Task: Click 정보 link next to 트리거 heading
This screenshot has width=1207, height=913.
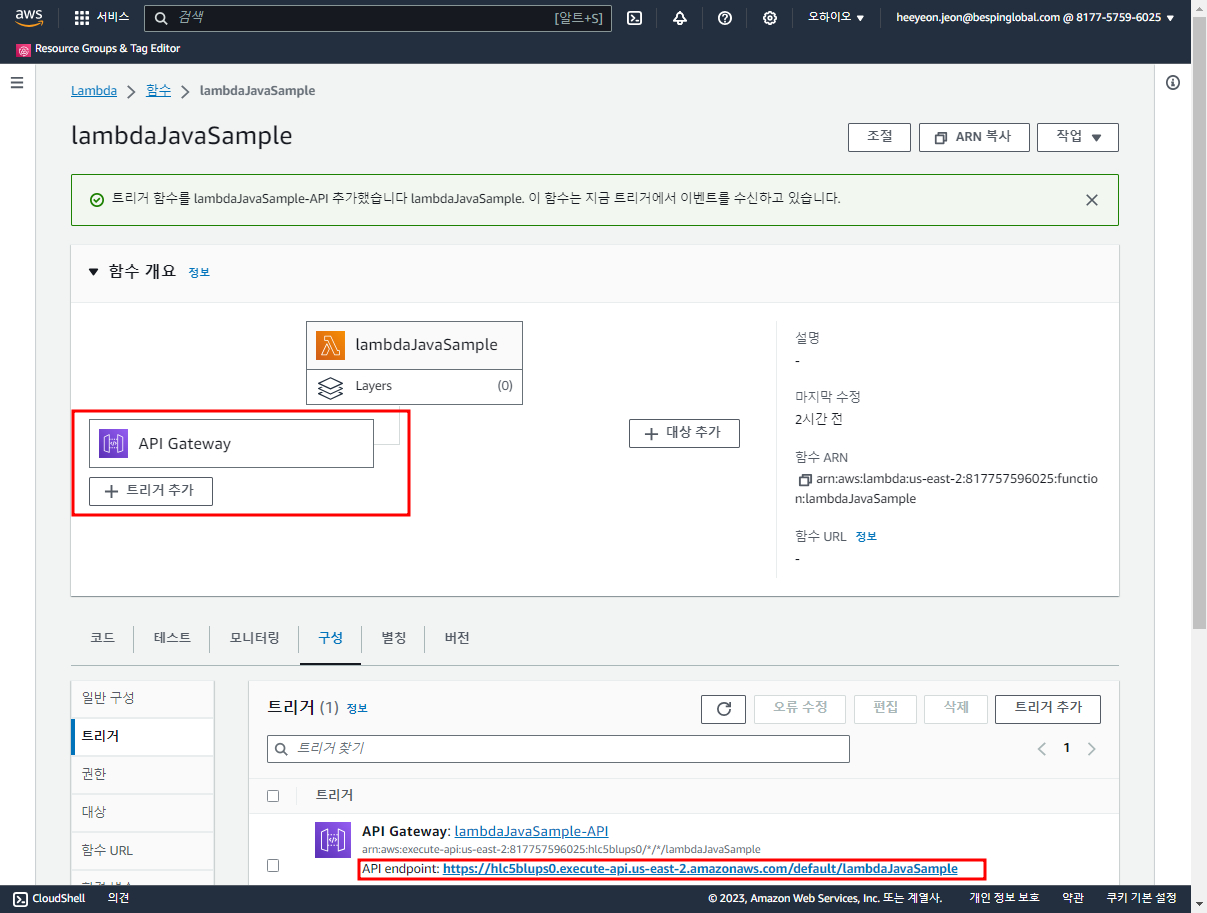Action: (x=357, y=708)
